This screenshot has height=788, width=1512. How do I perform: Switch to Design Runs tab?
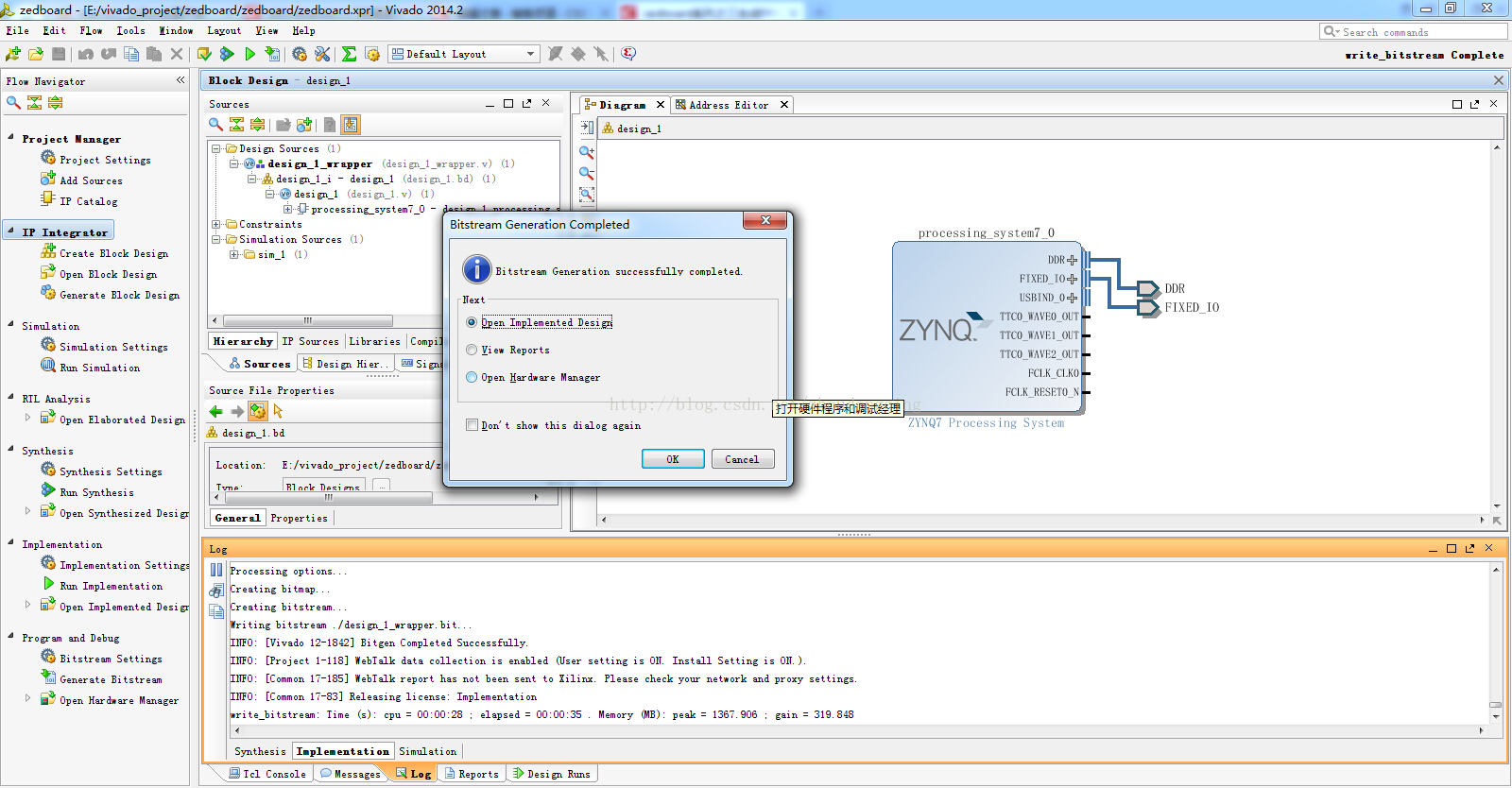click(x=551, y=774)
